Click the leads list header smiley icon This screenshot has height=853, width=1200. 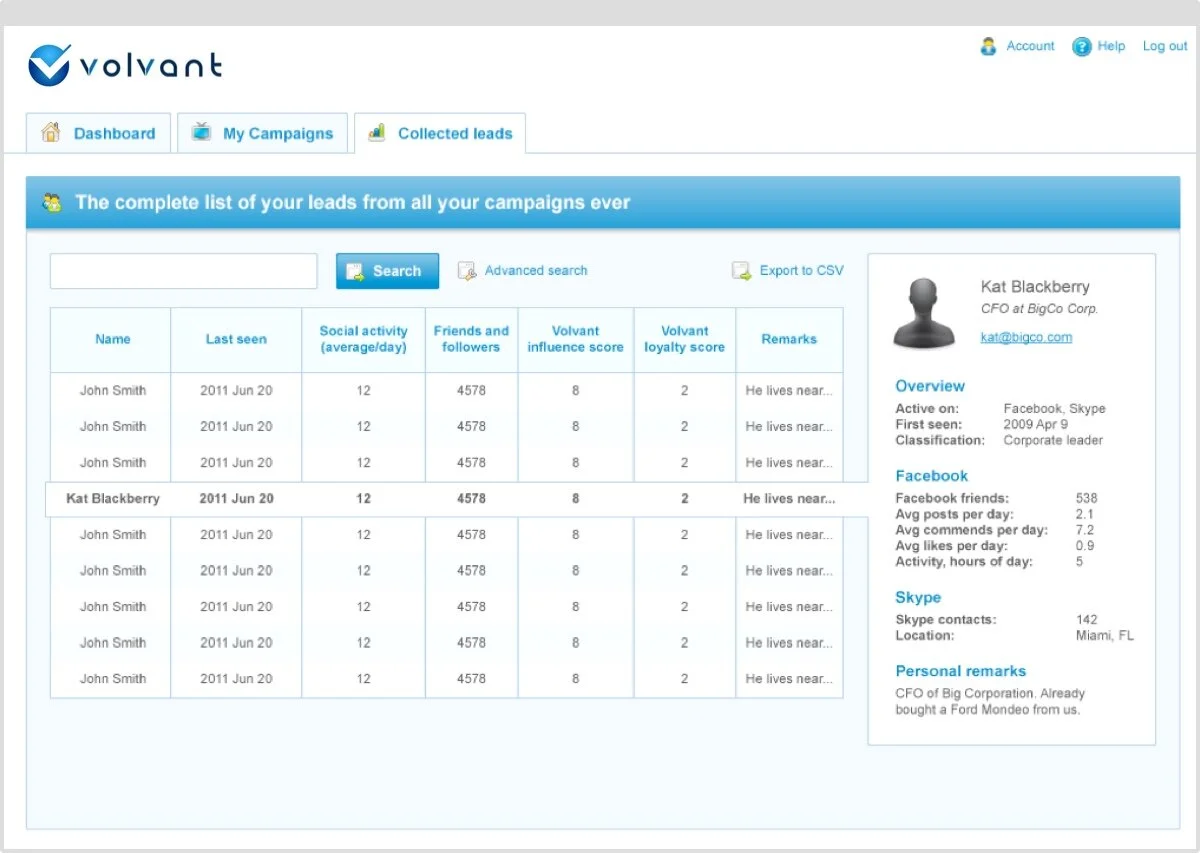(53, 202)
